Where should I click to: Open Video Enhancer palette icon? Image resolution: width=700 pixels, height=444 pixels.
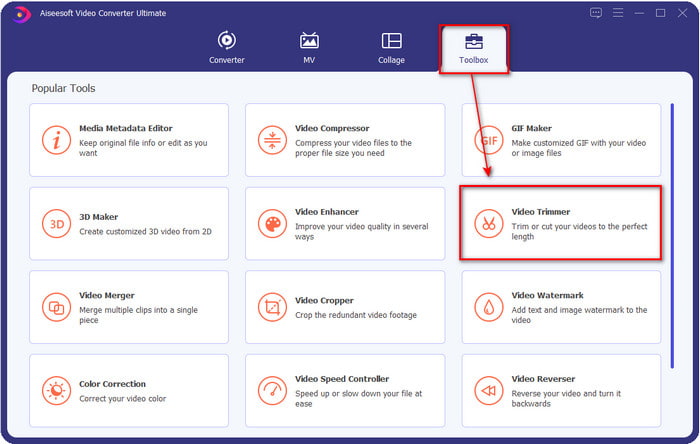pyautogui.click(x=272, y=223)
